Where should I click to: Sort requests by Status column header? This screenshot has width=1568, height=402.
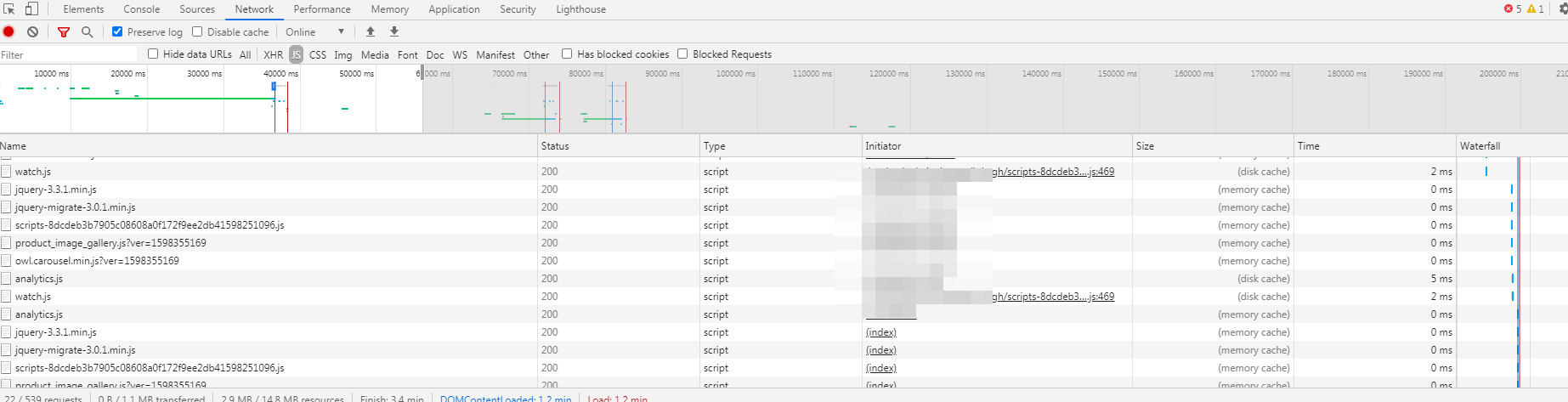(555, 146)
